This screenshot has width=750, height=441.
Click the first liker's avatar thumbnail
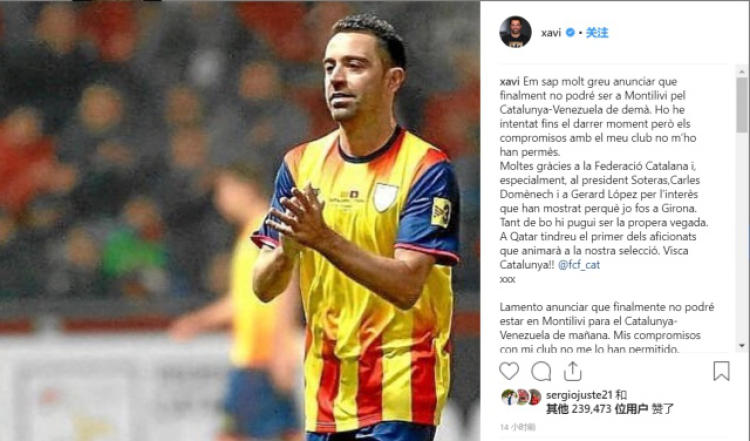point(508,397)
